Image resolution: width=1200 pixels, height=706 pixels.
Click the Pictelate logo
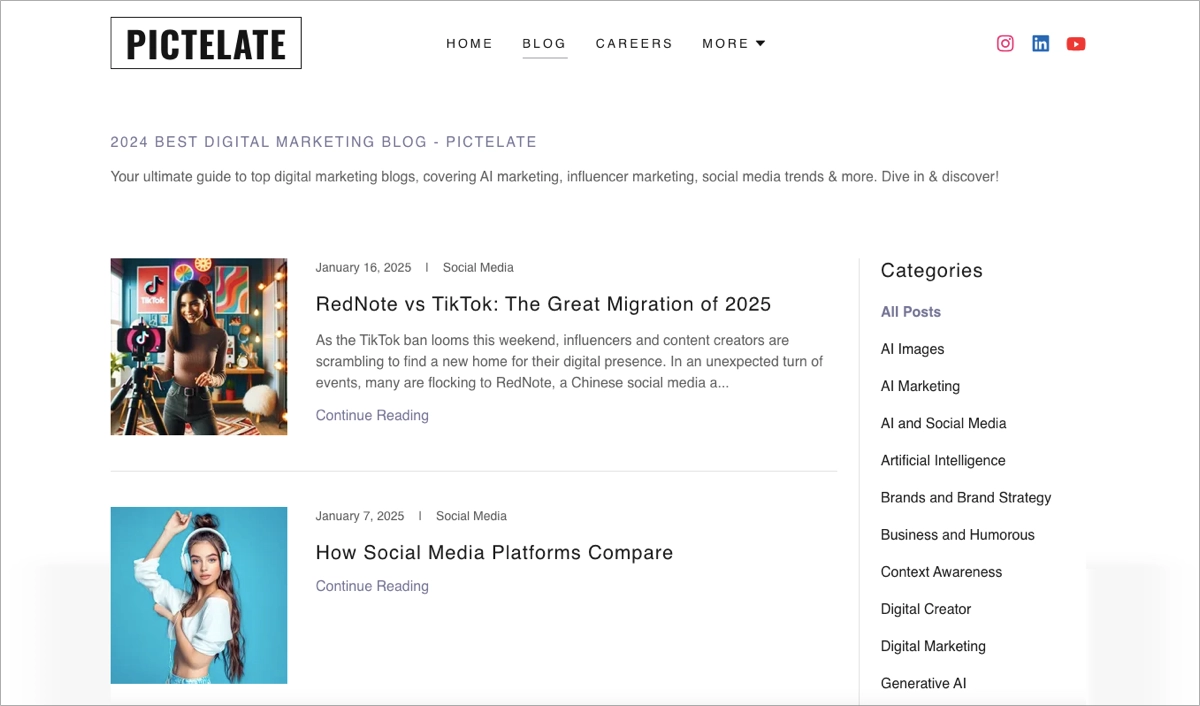pos(205,43)
